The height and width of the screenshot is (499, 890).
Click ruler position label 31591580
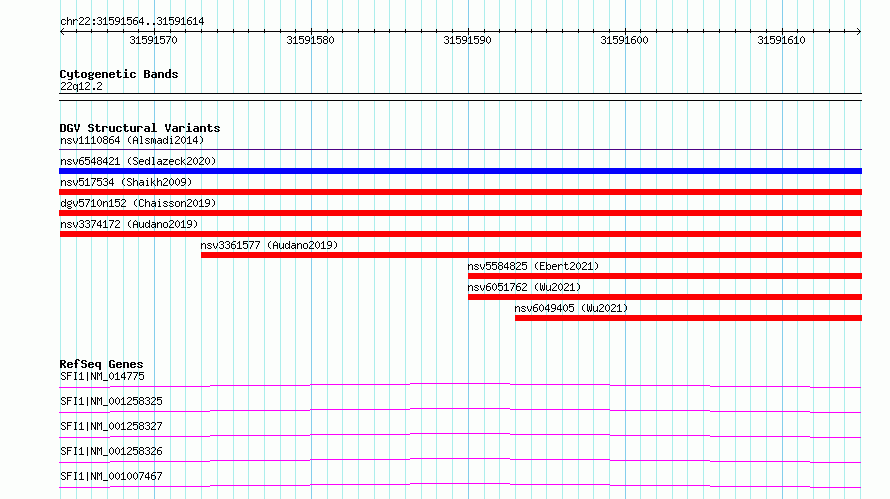pos(310,40)
